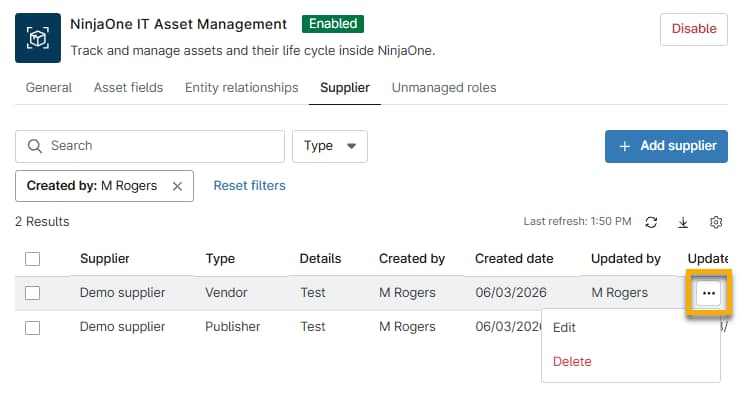Viewport: 742px width, 393px height.
Task: Remove the Created by M Rogers filter chip
Action: 177,186
